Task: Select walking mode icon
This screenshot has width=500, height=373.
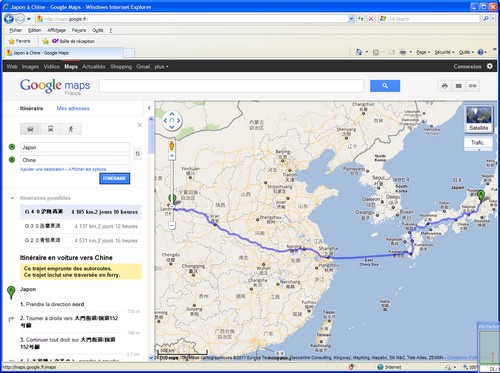Action: click(71, 129)
